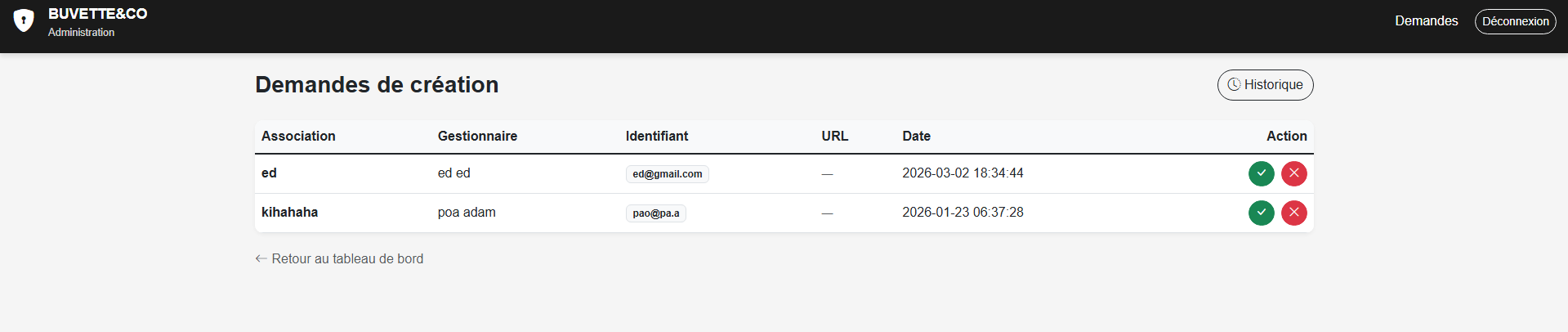Log out with the Déconnexion button
This screenshot has height=332, width=1568.
click(x=1515, y=21)
